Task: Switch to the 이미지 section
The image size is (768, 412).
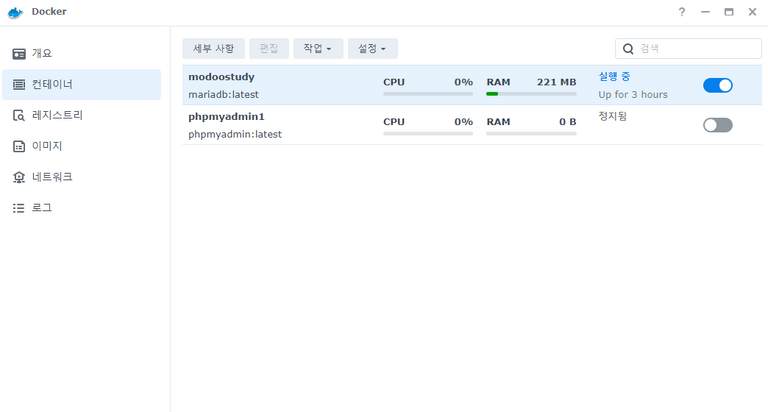Action: [81, 146]
